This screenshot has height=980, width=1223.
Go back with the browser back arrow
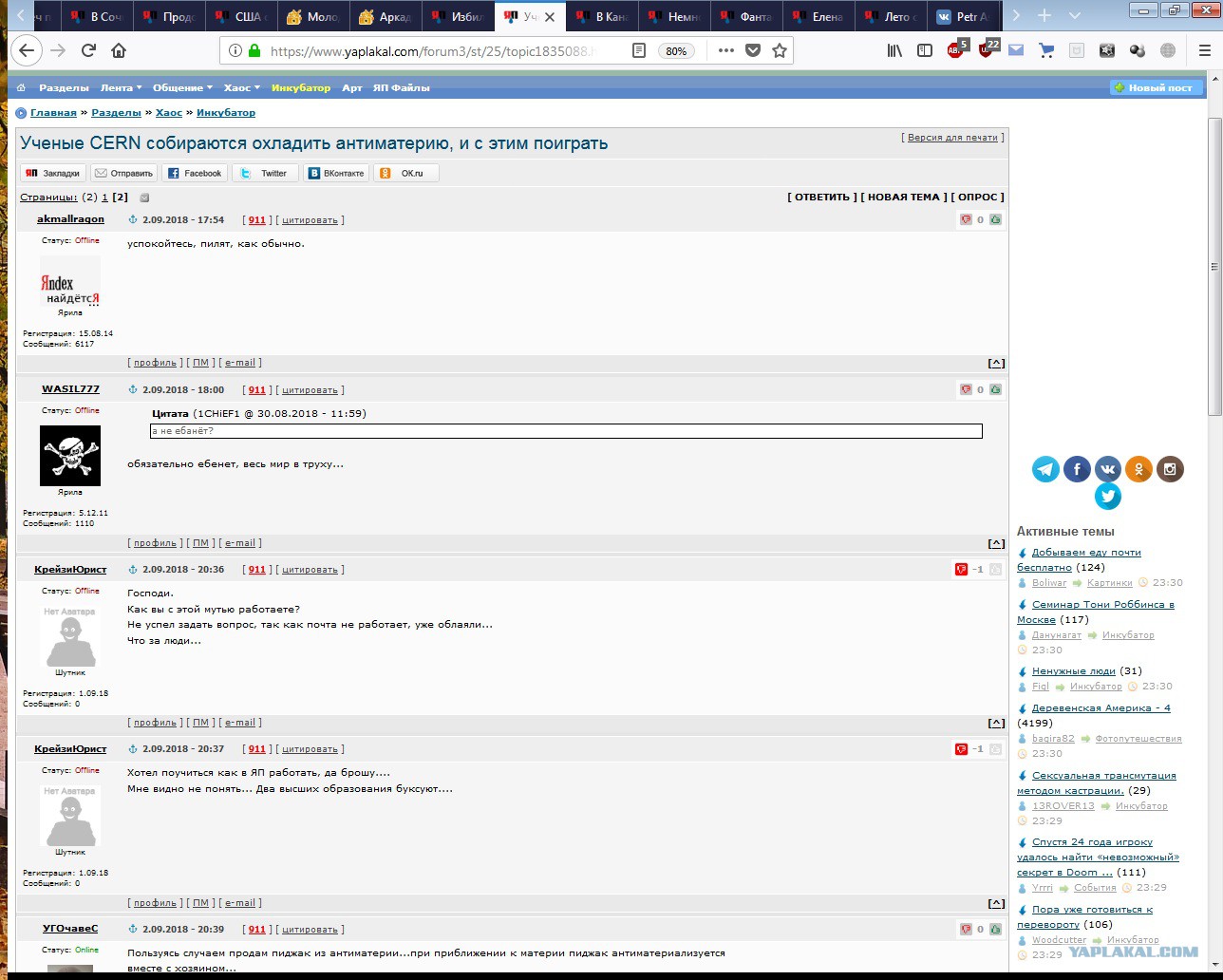point(26,50)
